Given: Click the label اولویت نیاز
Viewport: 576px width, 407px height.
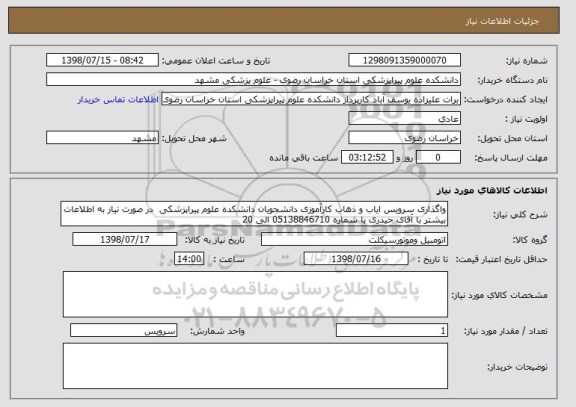Looking at the screenshot, I should [x=526, y=119].
